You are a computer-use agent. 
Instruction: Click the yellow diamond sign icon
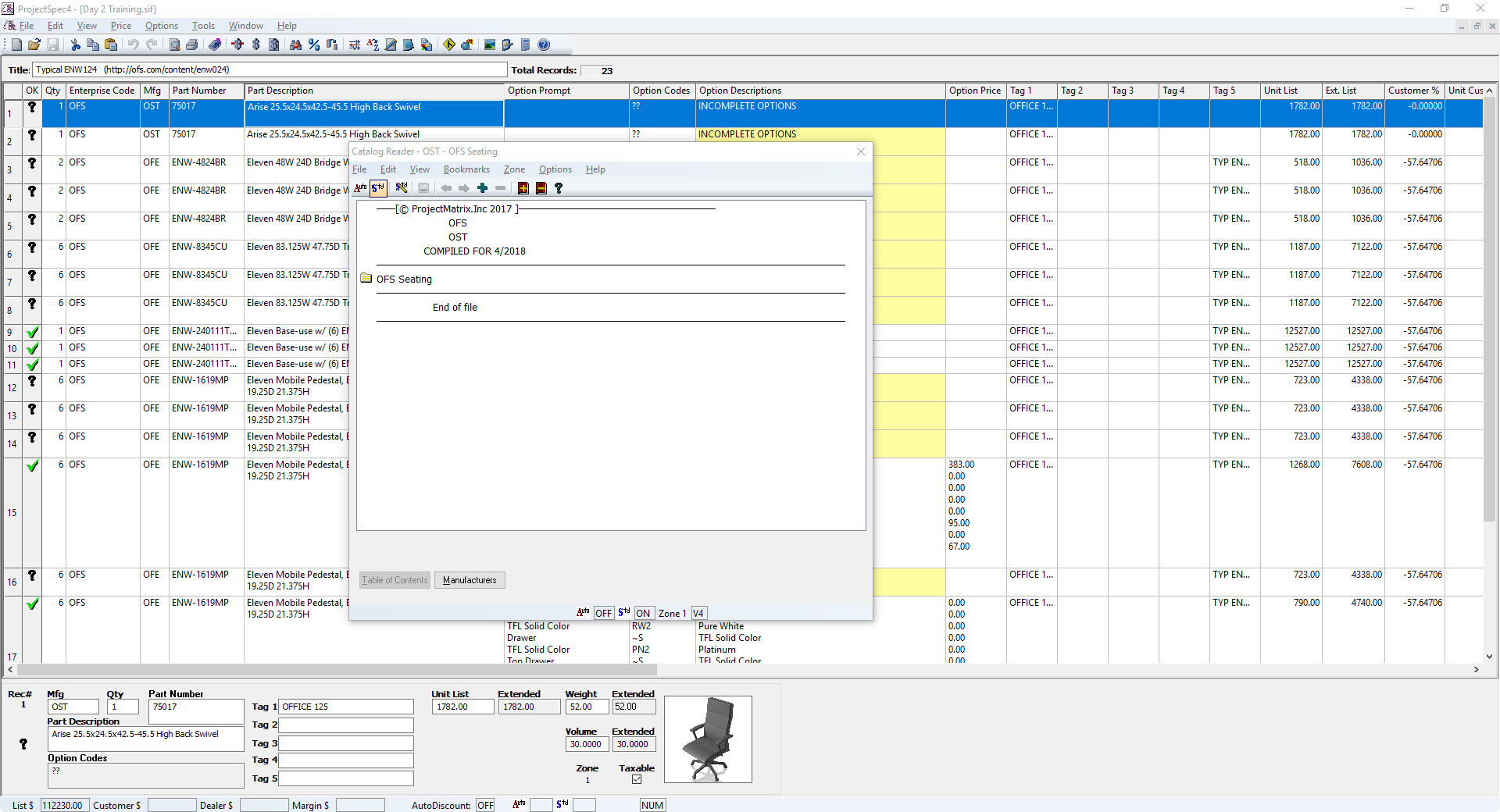[x=449, y=45]
